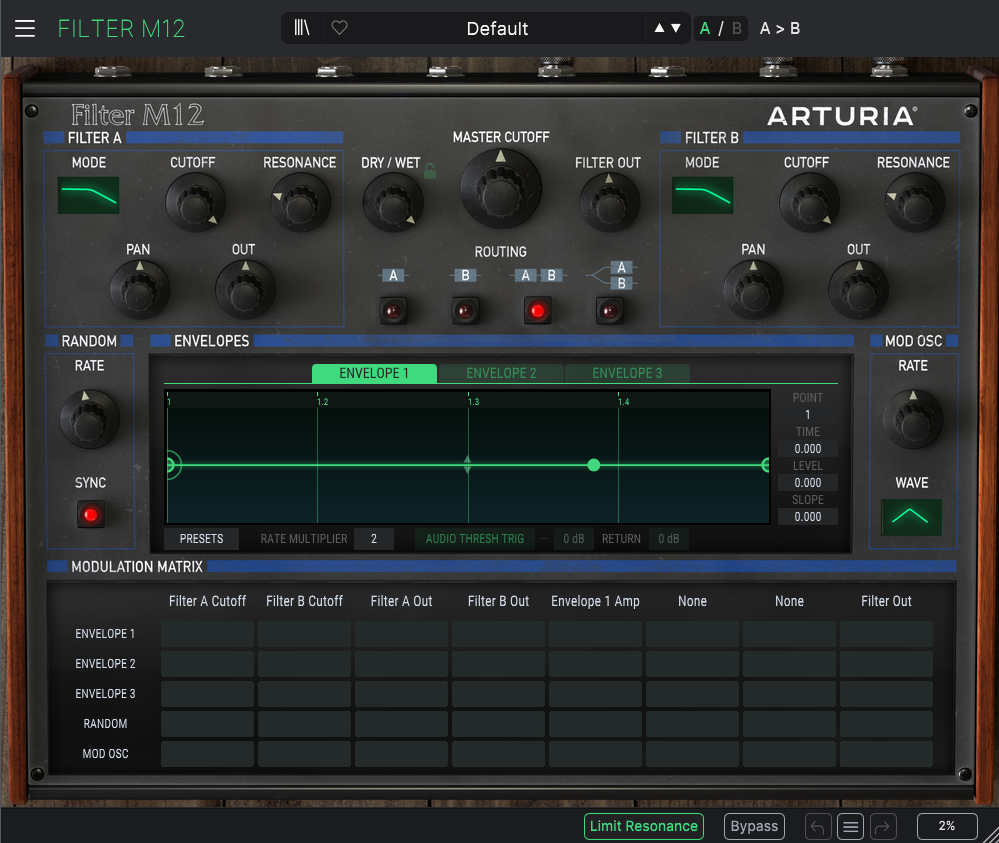
Task: Toggle the serial A to B routing LED
Action: (538, 311)
